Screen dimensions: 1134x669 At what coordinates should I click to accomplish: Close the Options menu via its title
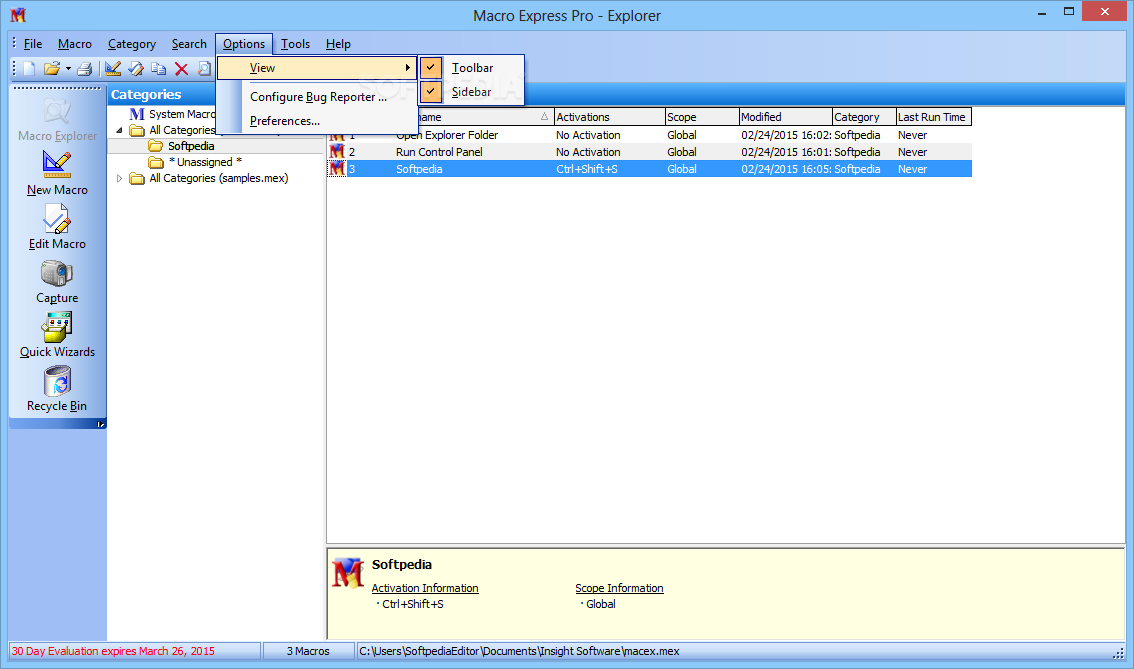pyautogui.click(x=244, y=44)
